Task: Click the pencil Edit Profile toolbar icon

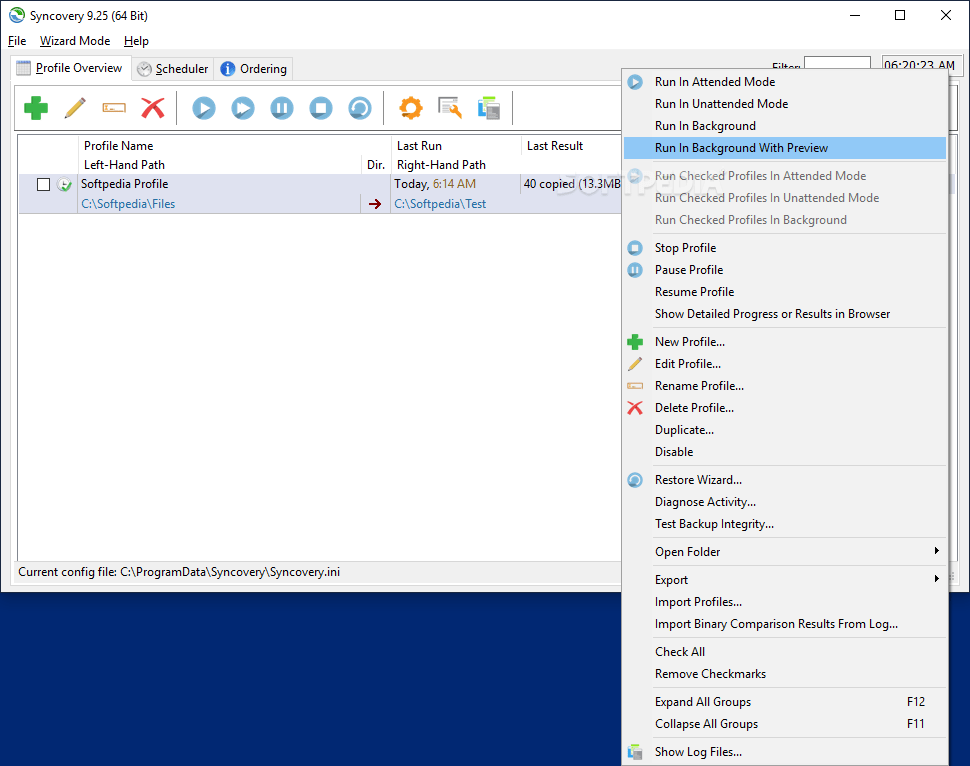Action: click(75, 108)
